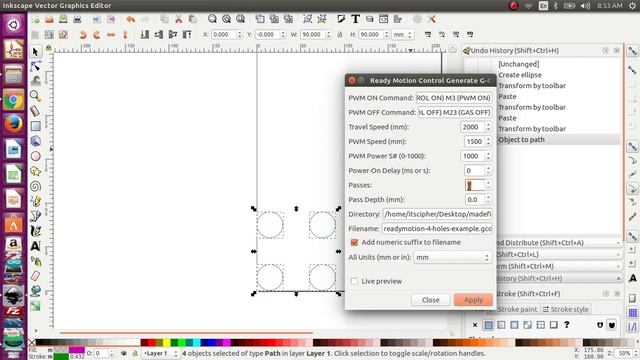This screenshot has width=640, height=360.
Task: Select [Unchanged] in Undo History
Action: click(518, 64)
